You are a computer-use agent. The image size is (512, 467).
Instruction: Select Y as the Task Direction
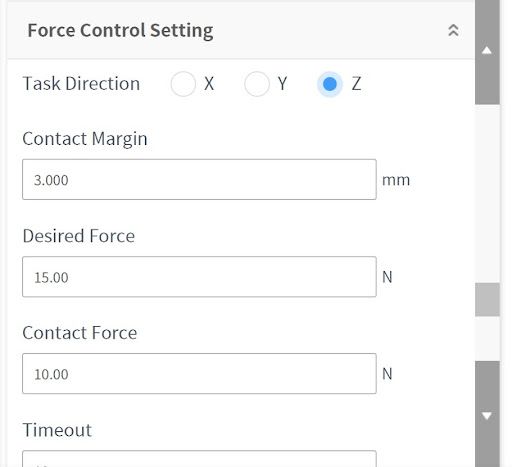click(x=257, y=84)
